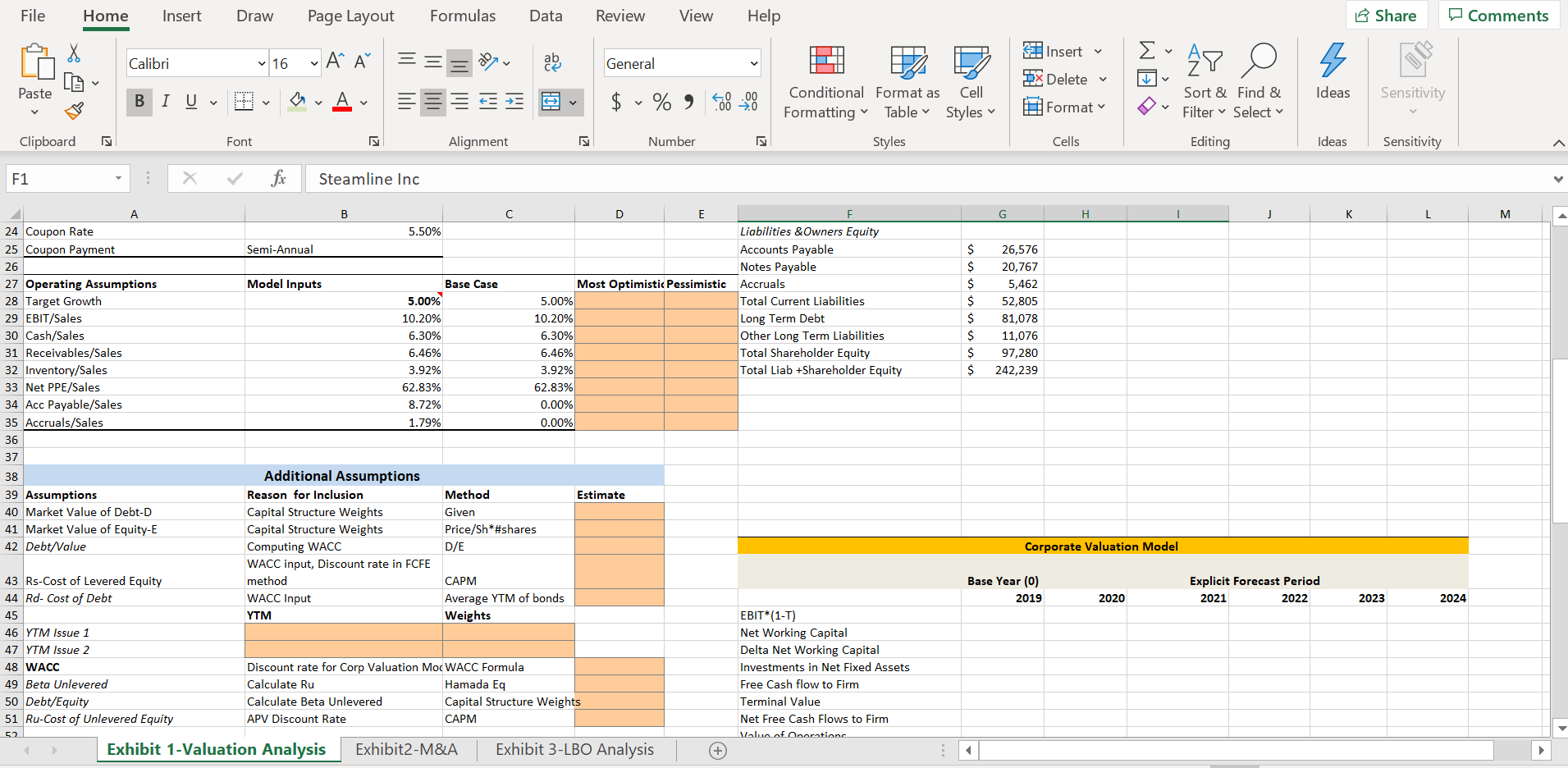Click the Ideas button
The height and width of the screenshot is (768, 1568).
1332,78
